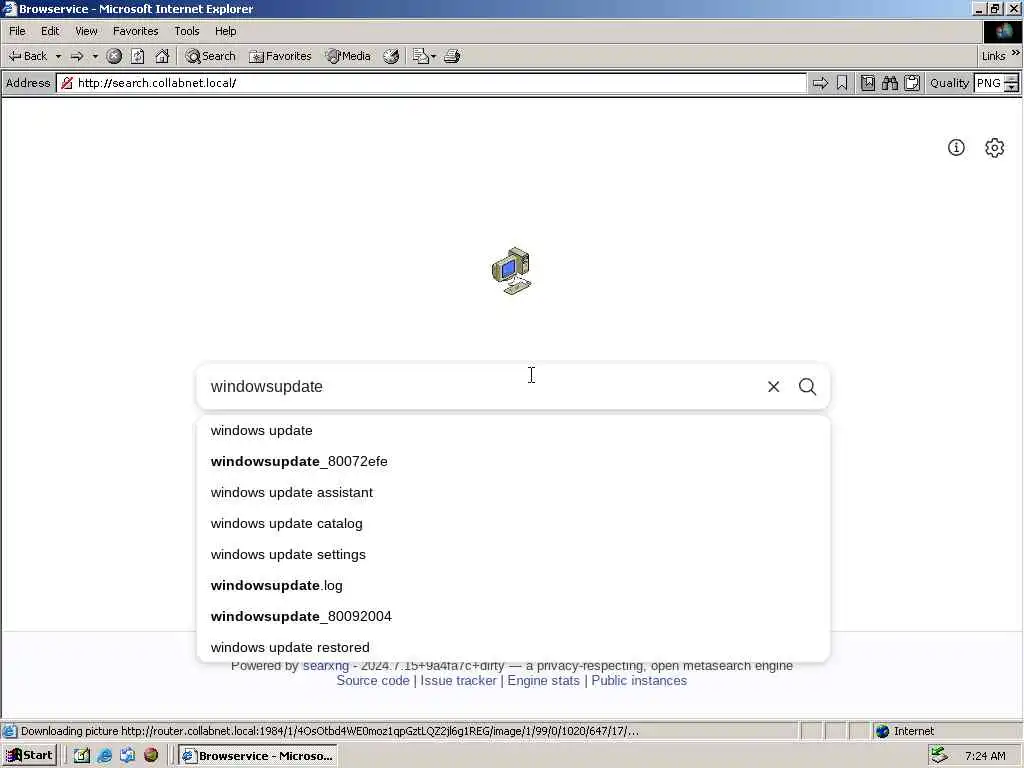Open the Mail dropdown arrow

434,56
